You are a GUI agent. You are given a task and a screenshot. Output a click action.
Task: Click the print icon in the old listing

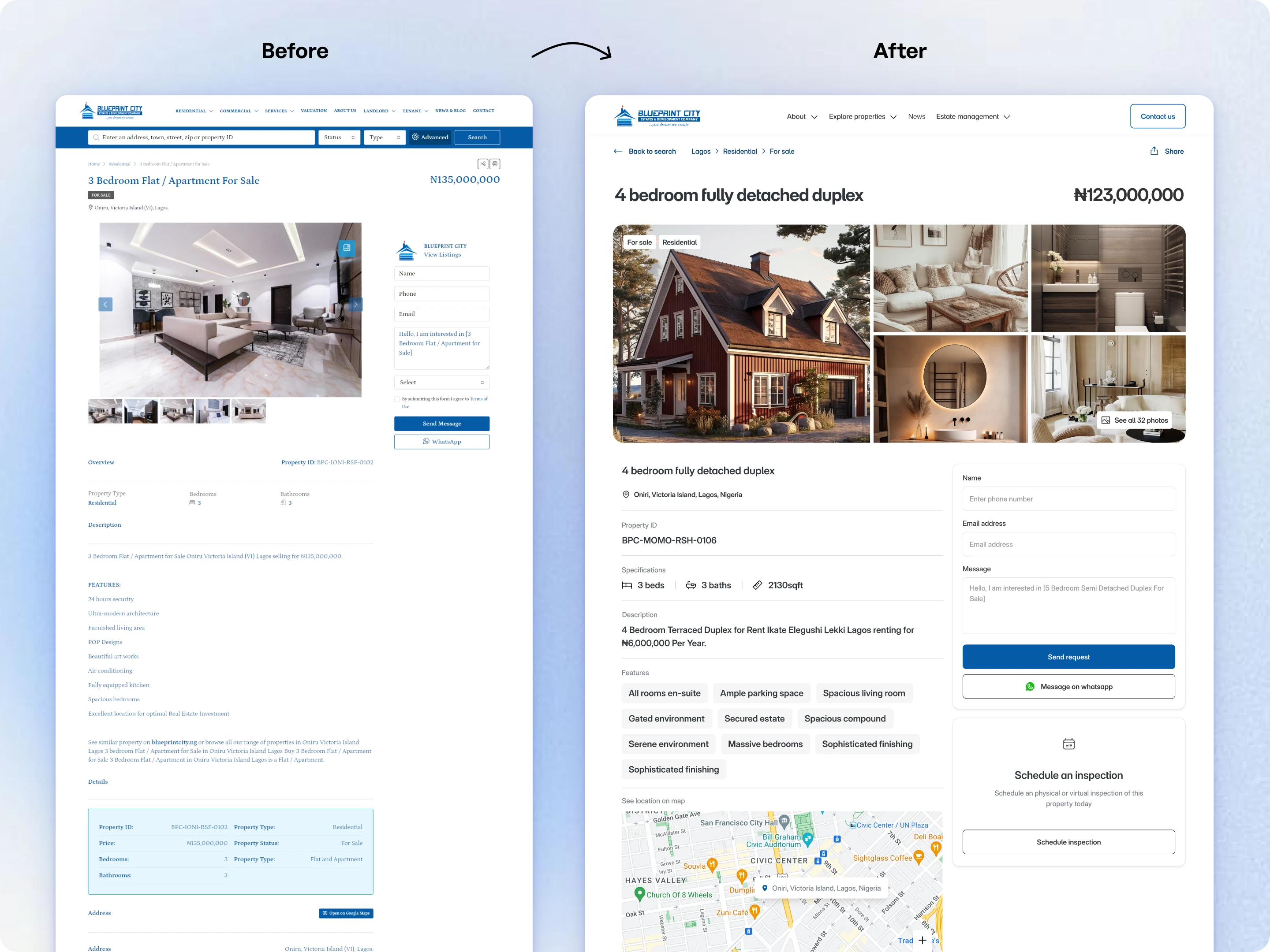click(x=495, y=164)
